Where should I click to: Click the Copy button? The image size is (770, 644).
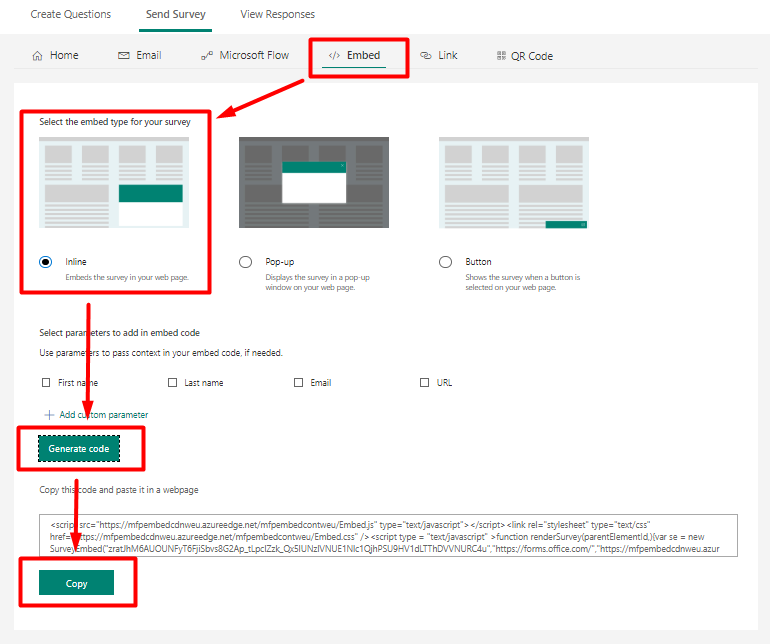tap(77, 583)
